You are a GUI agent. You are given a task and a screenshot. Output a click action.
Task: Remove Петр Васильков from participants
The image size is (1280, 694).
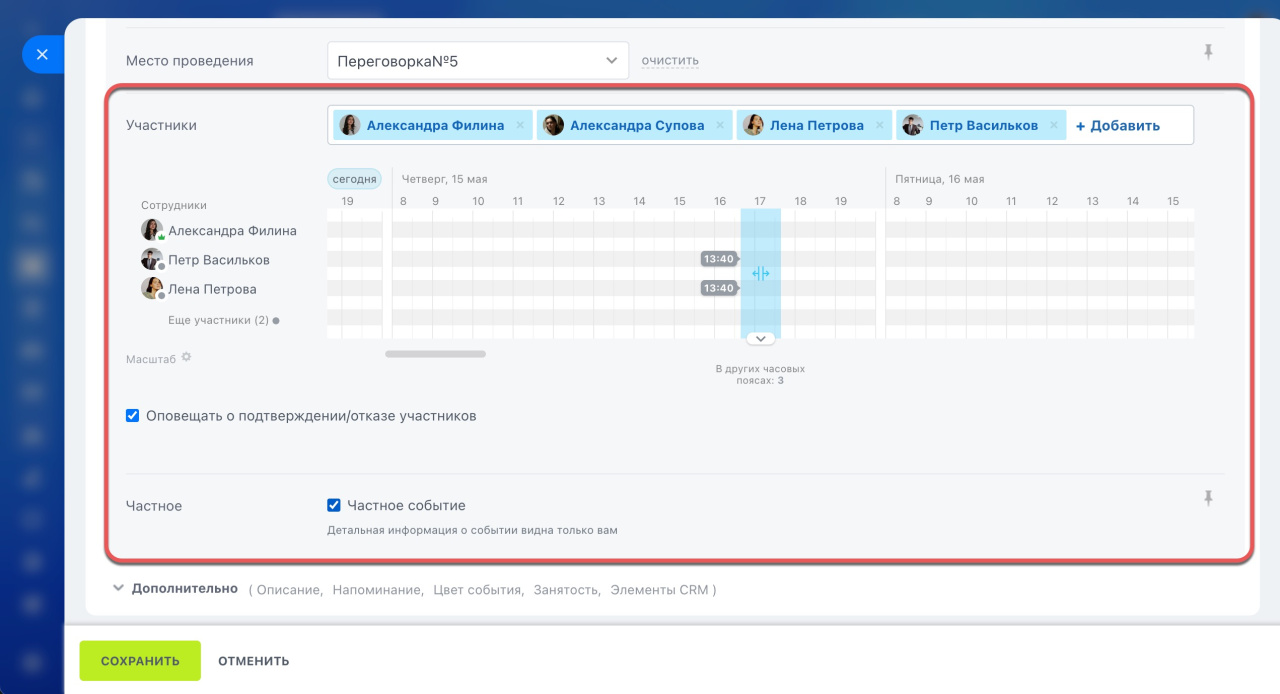point(1054,126)
